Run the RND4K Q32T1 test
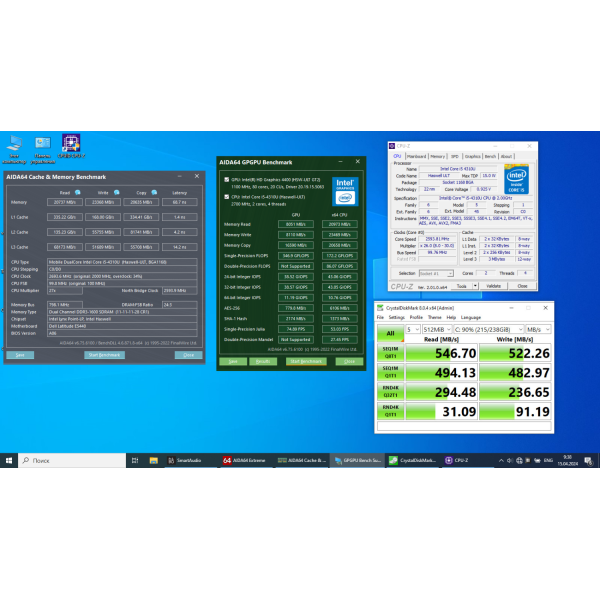 point(390,391)
